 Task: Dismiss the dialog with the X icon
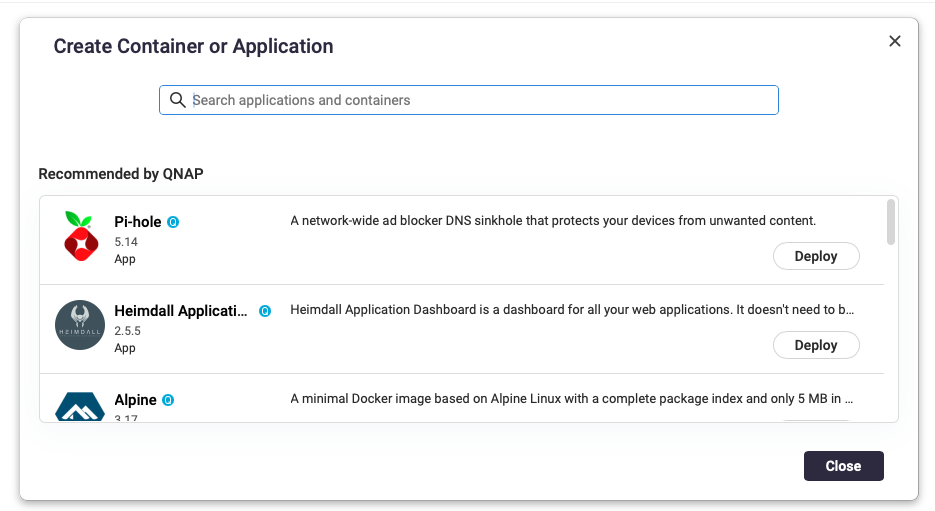[894, 41]
